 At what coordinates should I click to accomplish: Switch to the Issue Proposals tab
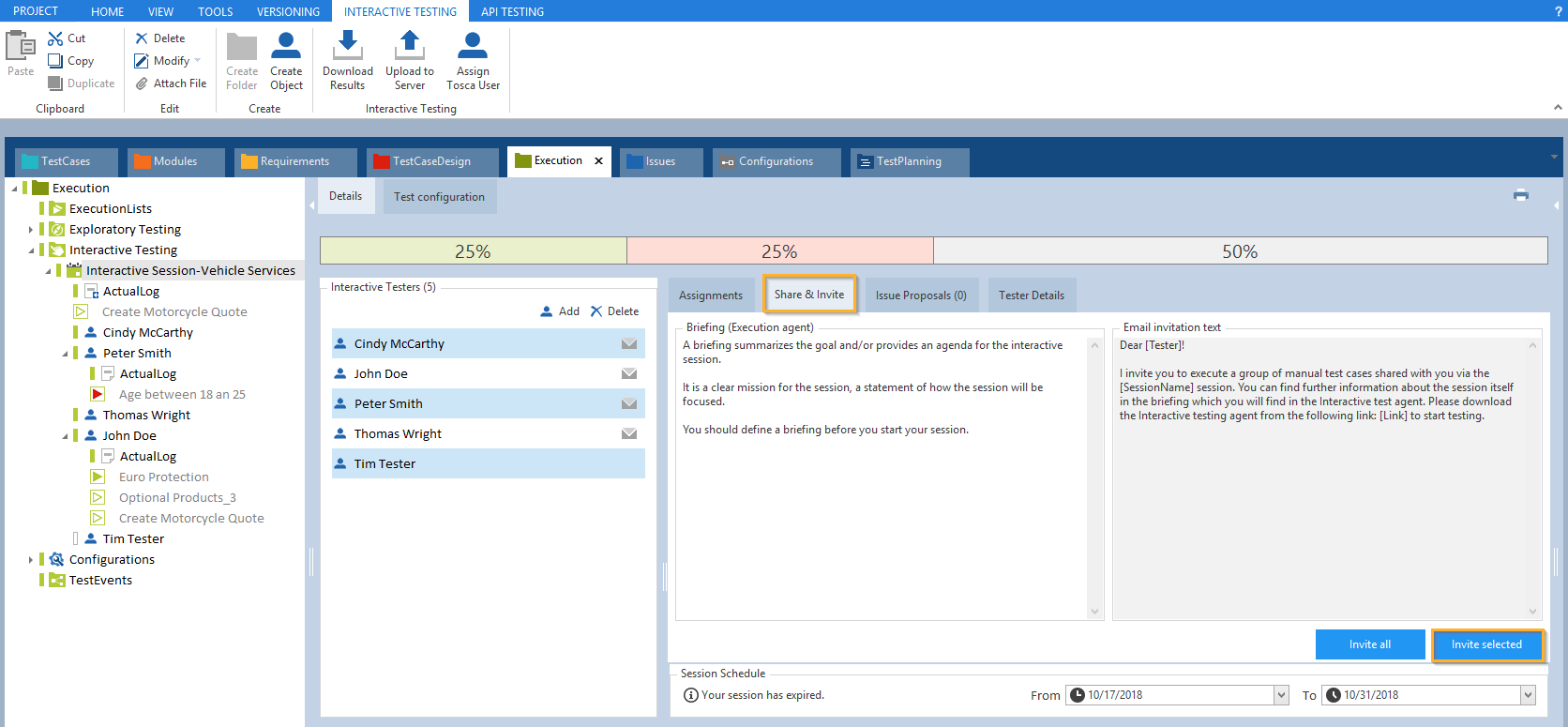point(920,295)
